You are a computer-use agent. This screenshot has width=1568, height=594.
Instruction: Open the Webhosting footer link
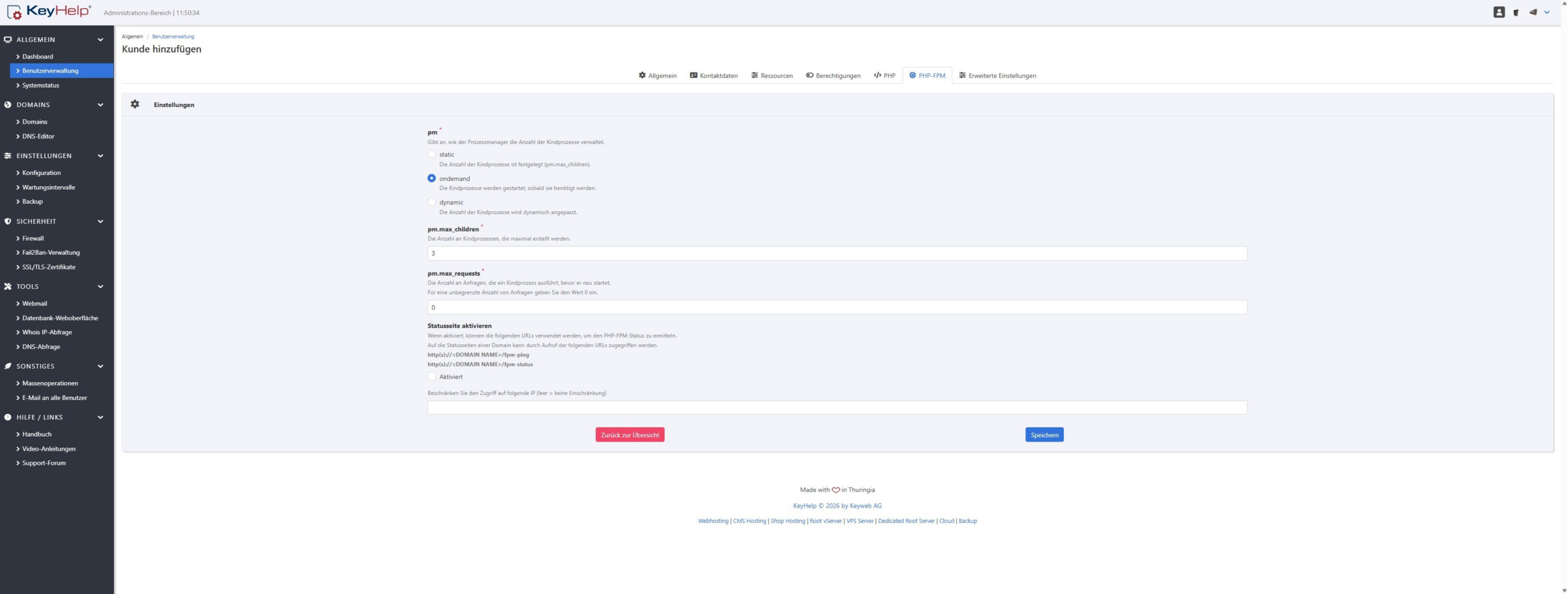pos(713,521)
